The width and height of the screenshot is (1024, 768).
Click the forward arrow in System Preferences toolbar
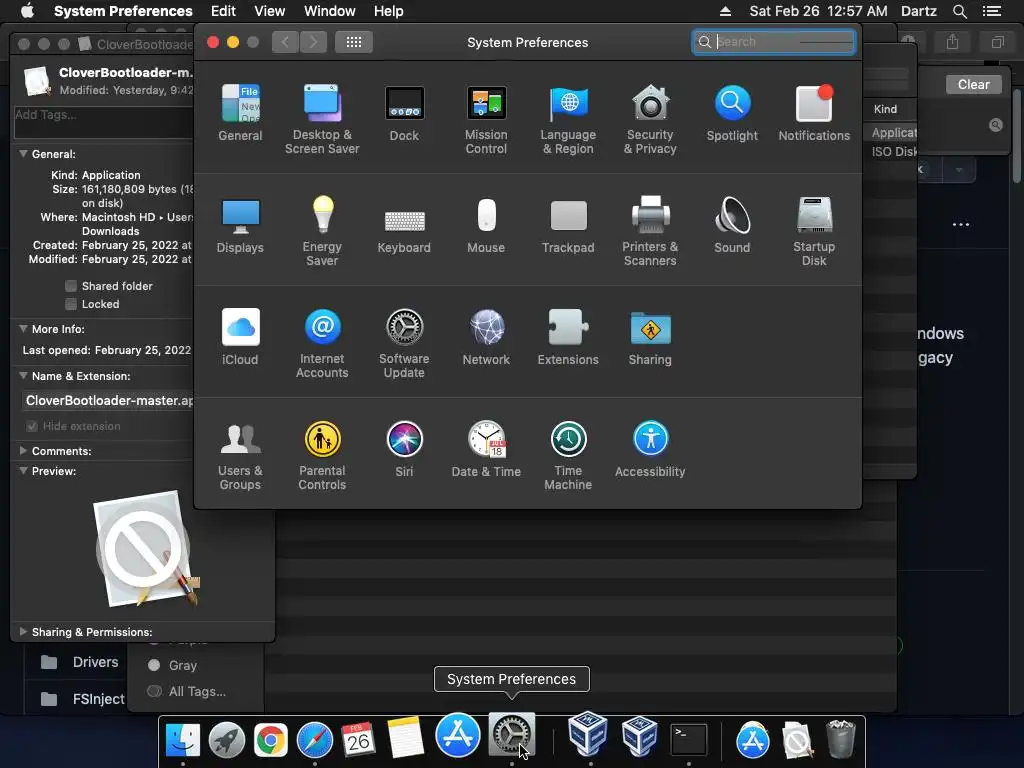(313, 42)
